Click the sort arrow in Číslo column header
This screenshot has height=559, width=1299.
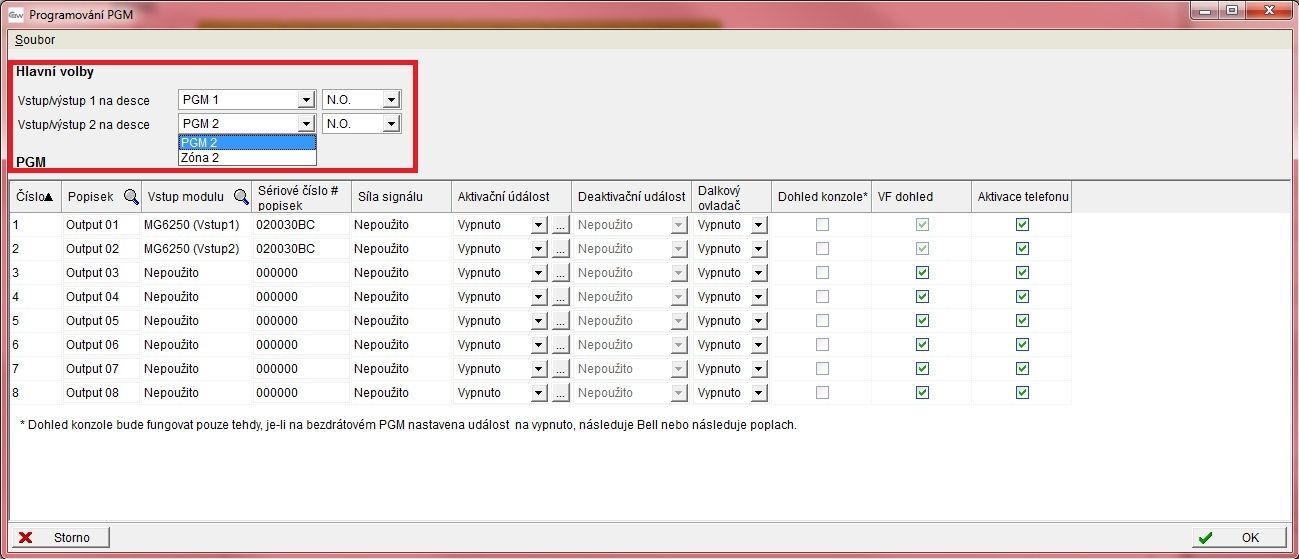pyautogui.click(x=49, y=197)
